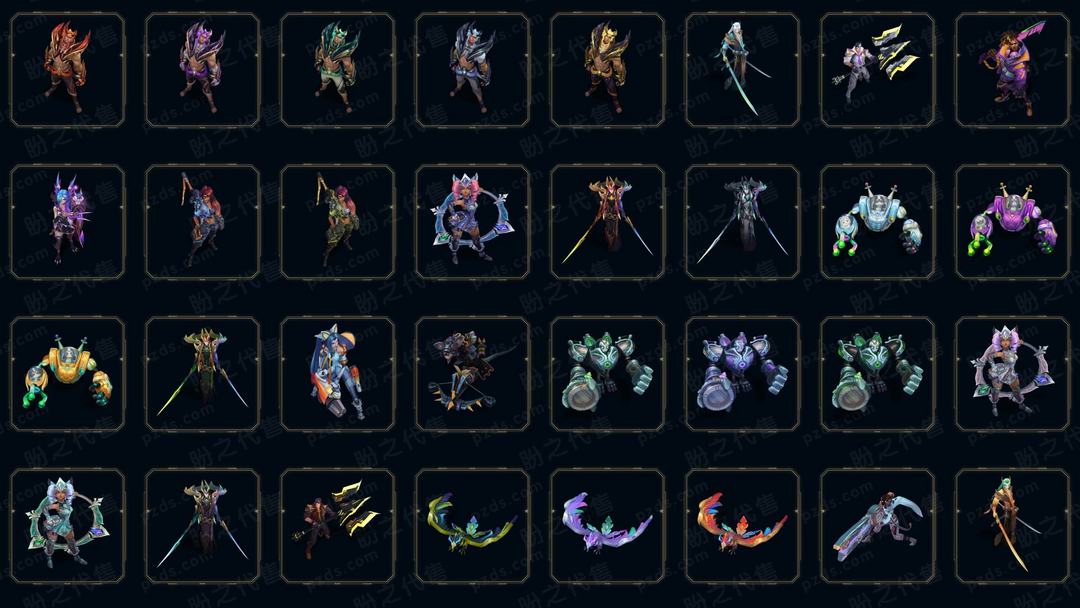The height and width of the screenshot is (608, 1080).
Task: Choose the pink-haired ring blade character
Action: point(472,222)
